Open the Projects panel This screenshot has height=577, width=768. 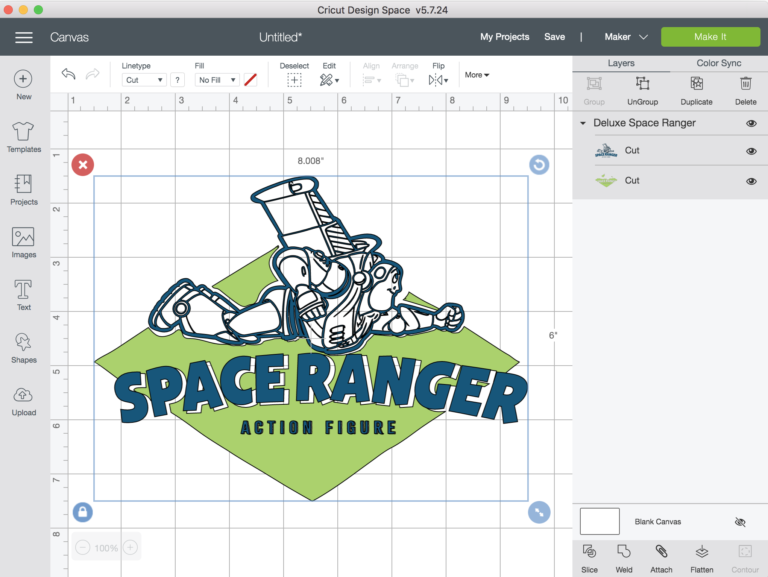coord(24,190)
